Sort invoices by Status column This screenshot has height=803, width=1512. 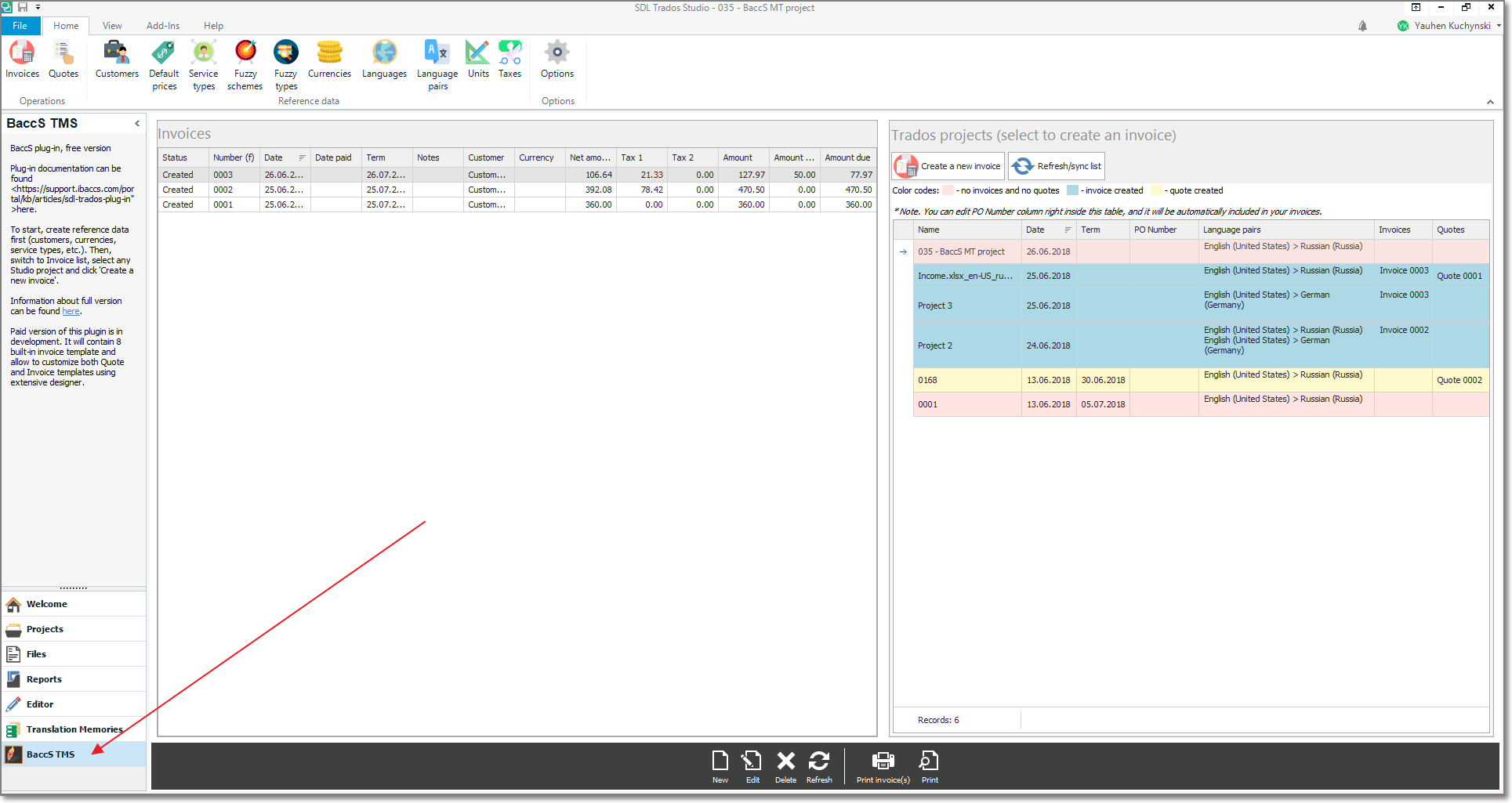(x=183, y=157)
